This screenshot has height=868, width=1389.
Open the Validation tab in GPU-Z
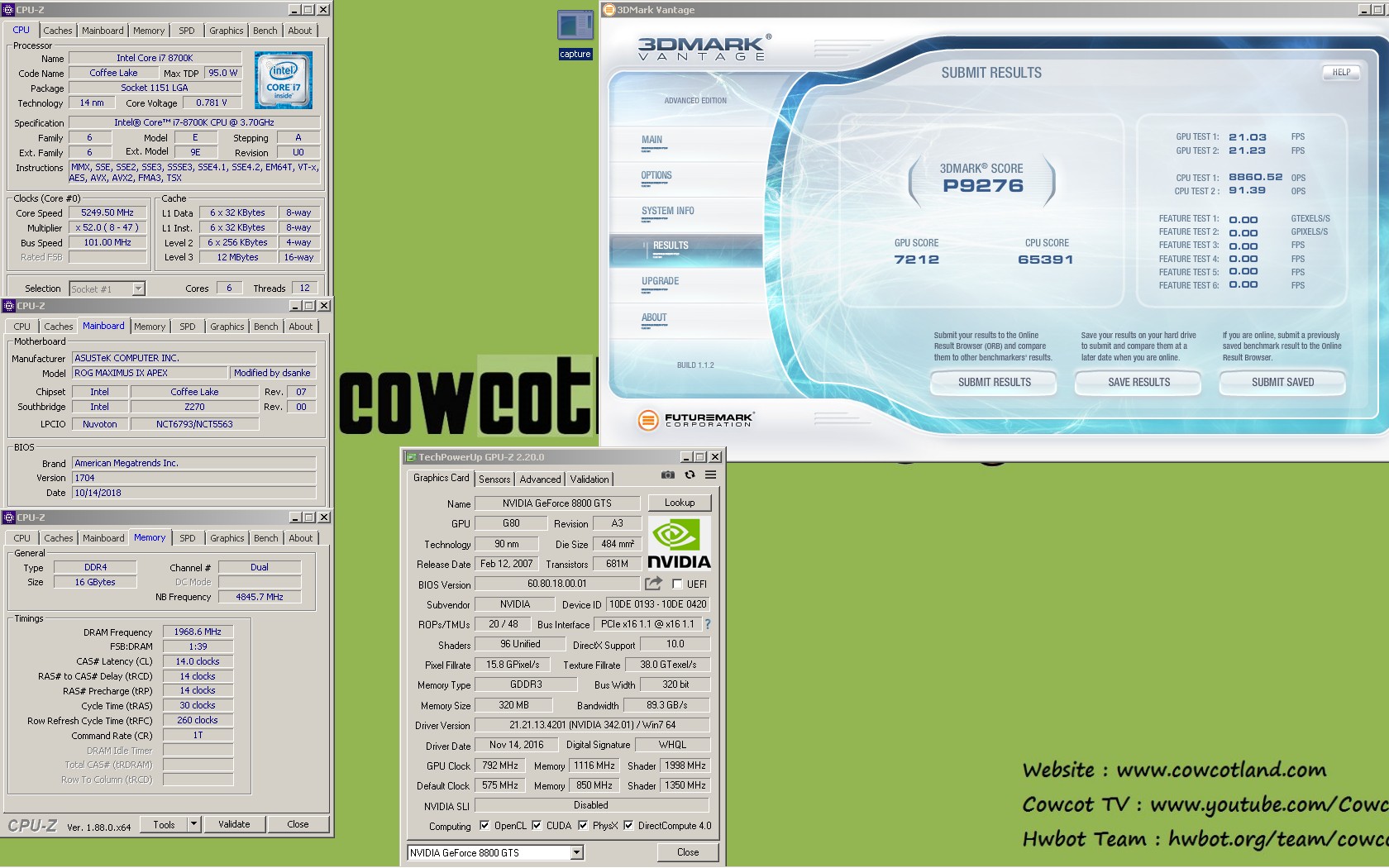click(x=589, y=479)
